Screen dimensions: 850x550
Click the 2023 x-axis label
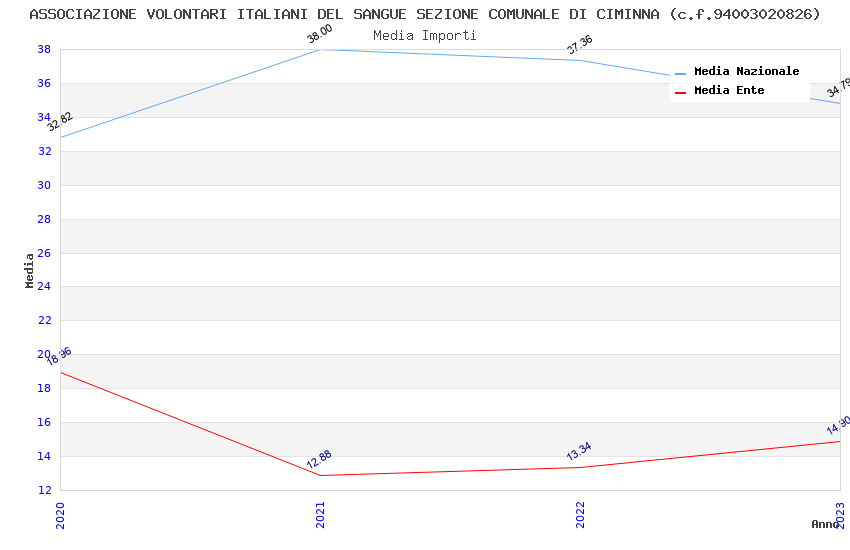[x=841, y=515]
